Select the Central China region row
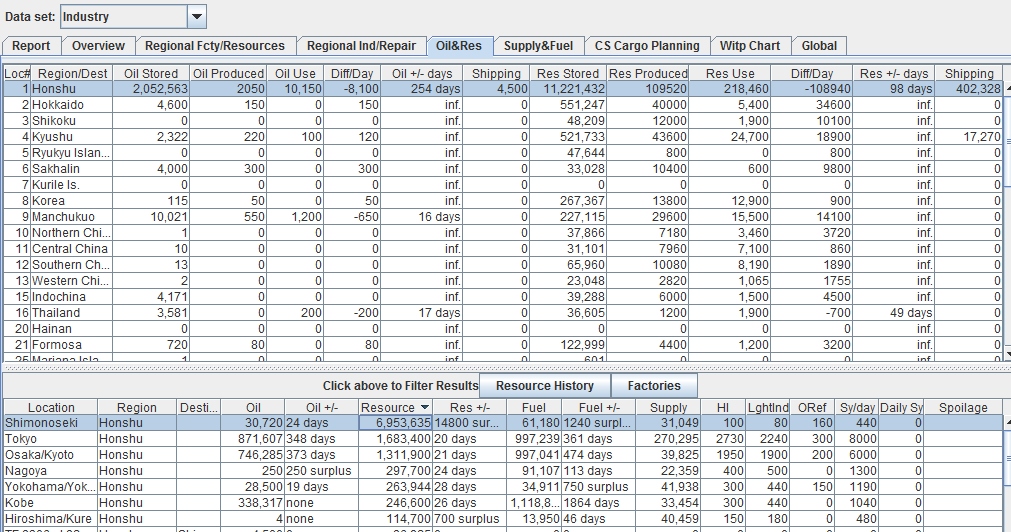 click(503, 249)
